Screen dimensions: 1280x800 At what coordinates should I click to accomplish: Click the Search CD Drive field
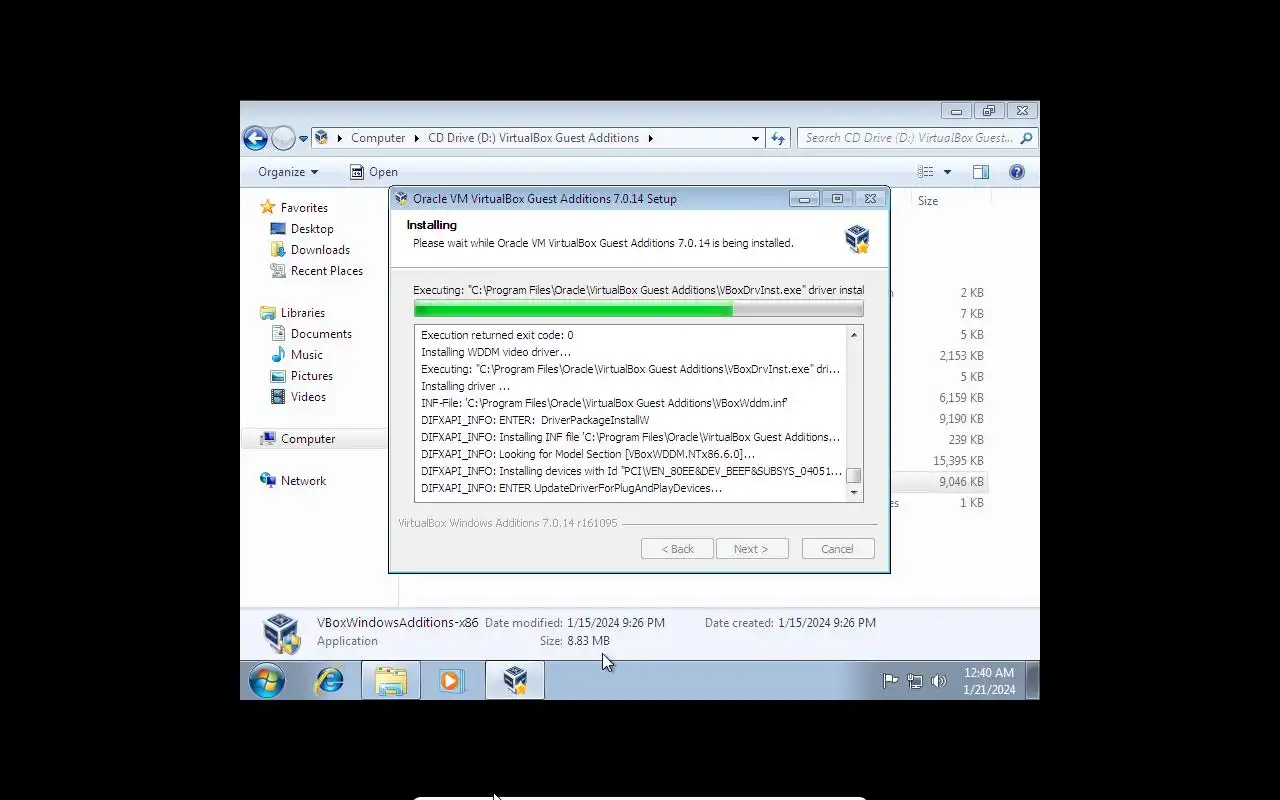tap(909, 138)
